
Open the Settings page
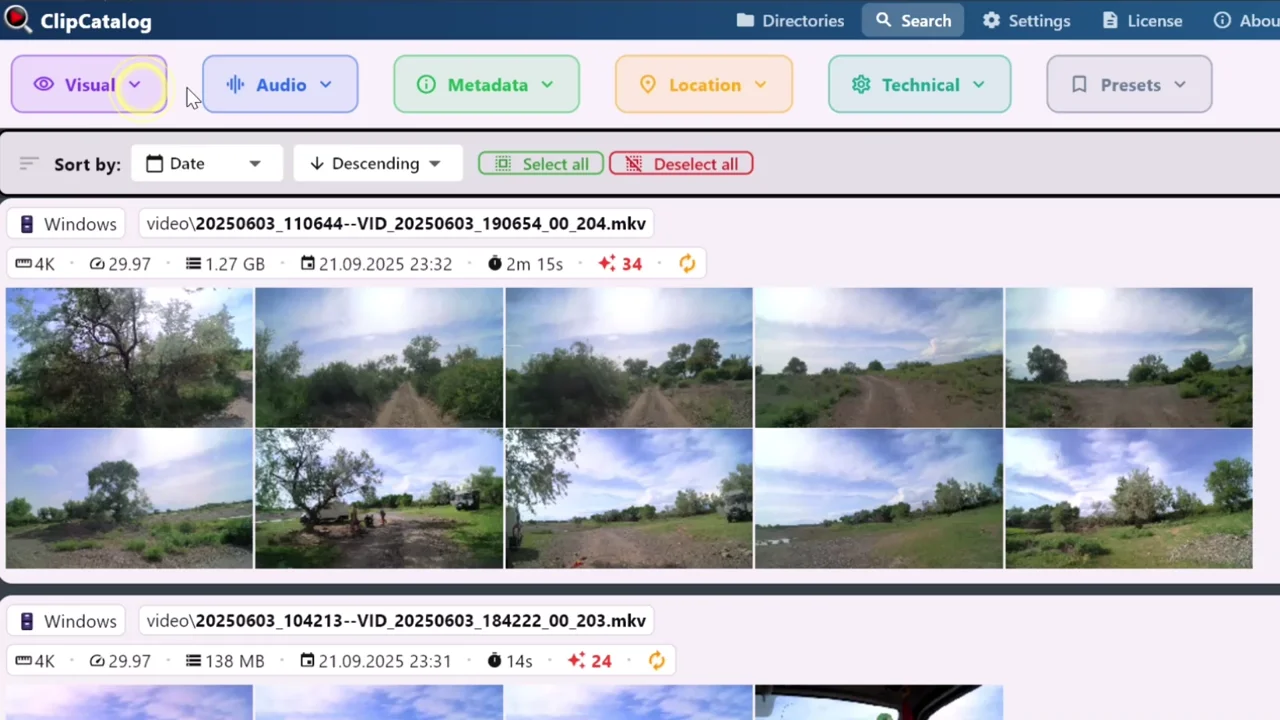[x=1026, y=21]
